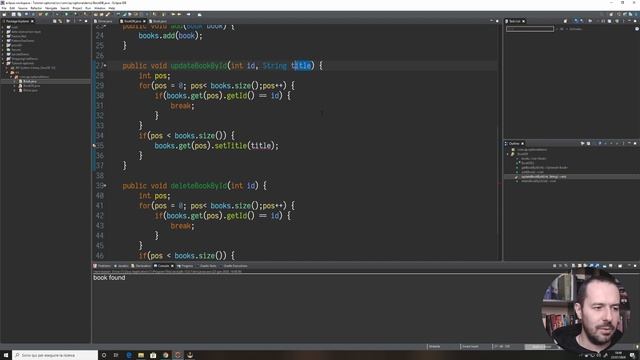640x360 pixels.
Task: Switch to the Progress tab
Action: click(x=185, y=266)
